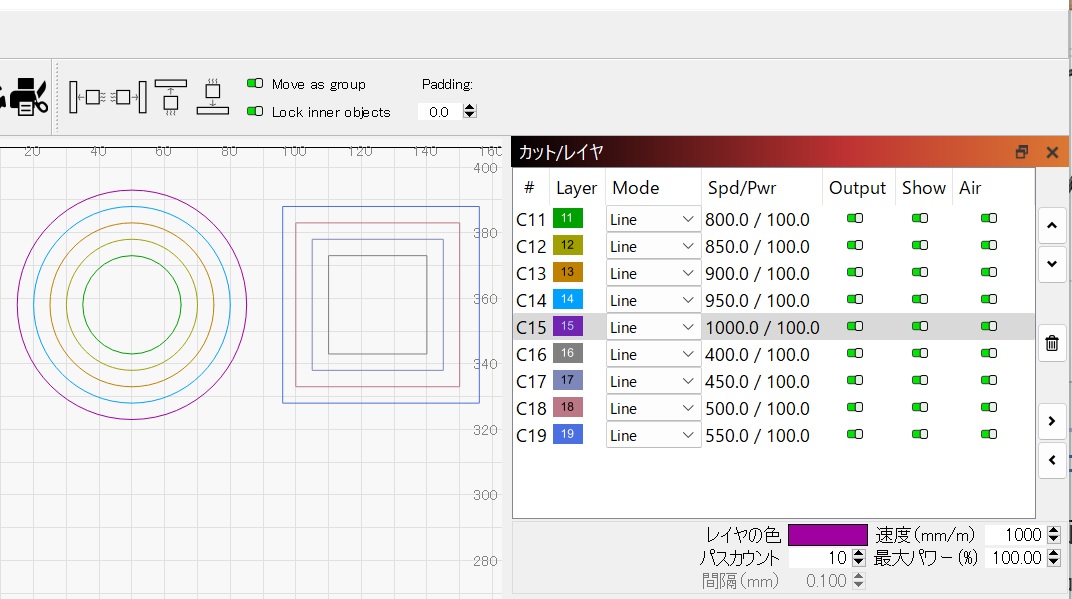Click the print and cut icon

point(26,97)
